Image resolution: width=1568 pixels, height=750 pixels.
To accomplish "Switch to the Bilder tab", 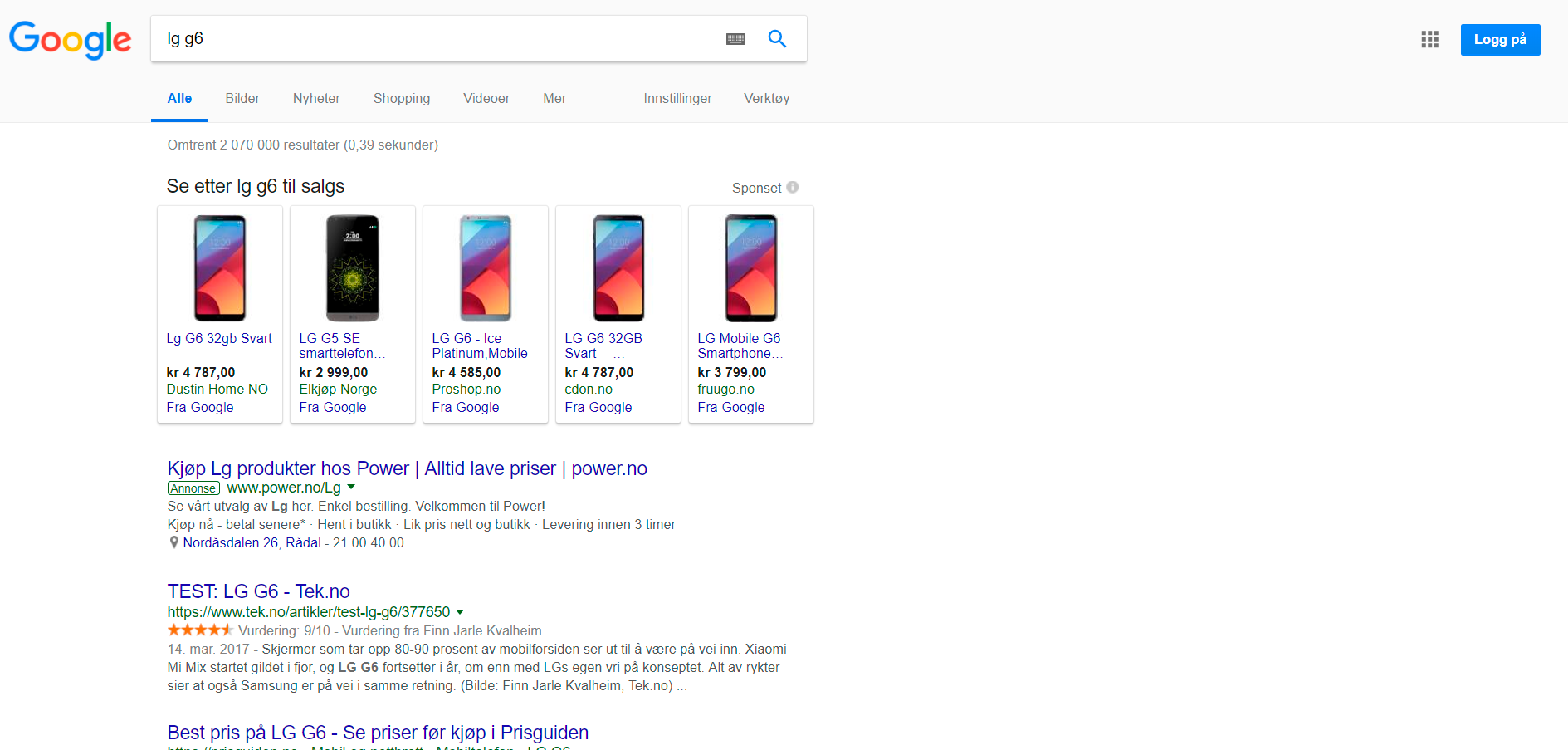I will (242, 98).
